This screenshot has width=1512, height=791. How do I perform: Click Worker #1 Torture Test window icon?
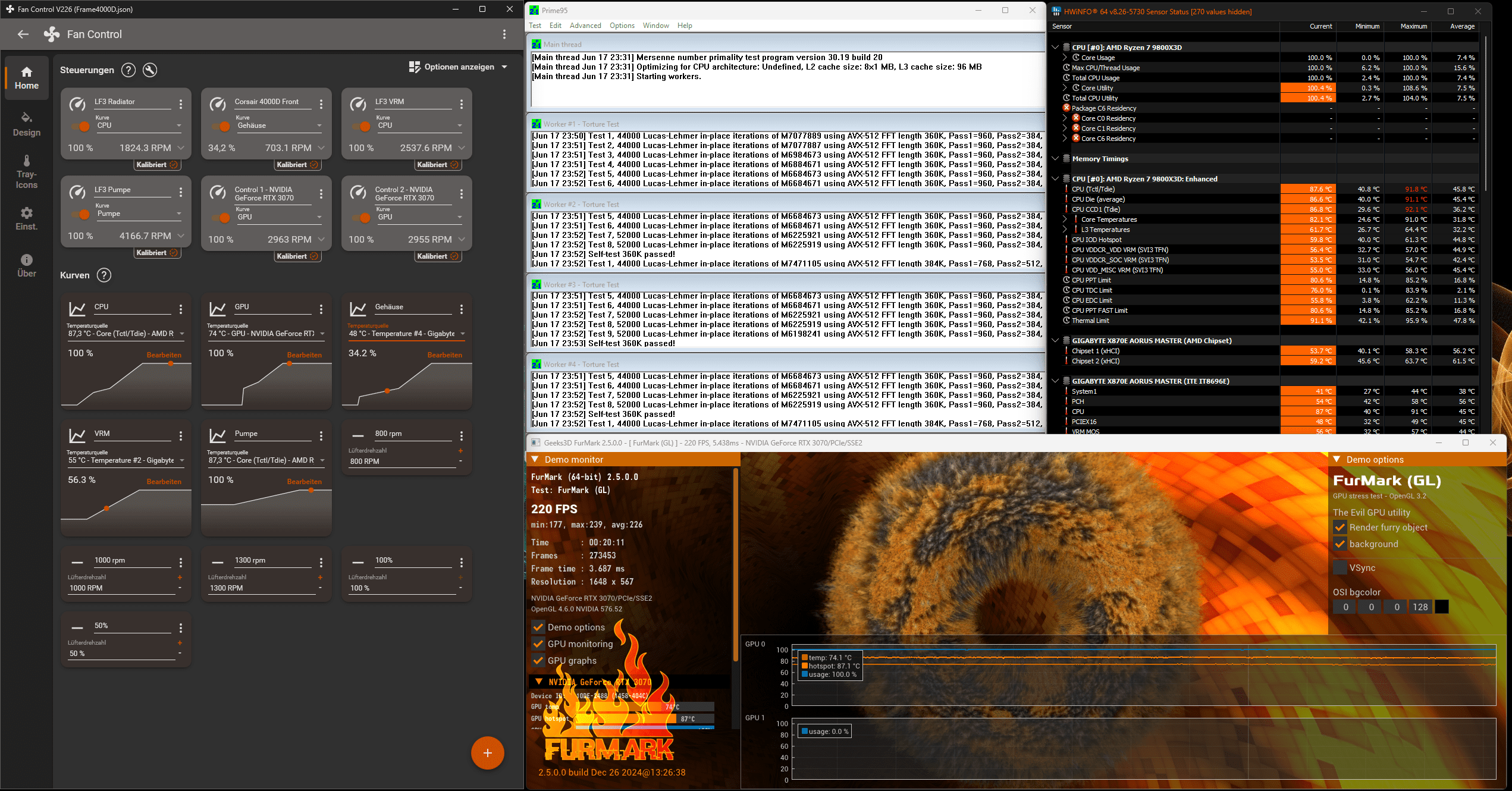click(x=537, y=124)
